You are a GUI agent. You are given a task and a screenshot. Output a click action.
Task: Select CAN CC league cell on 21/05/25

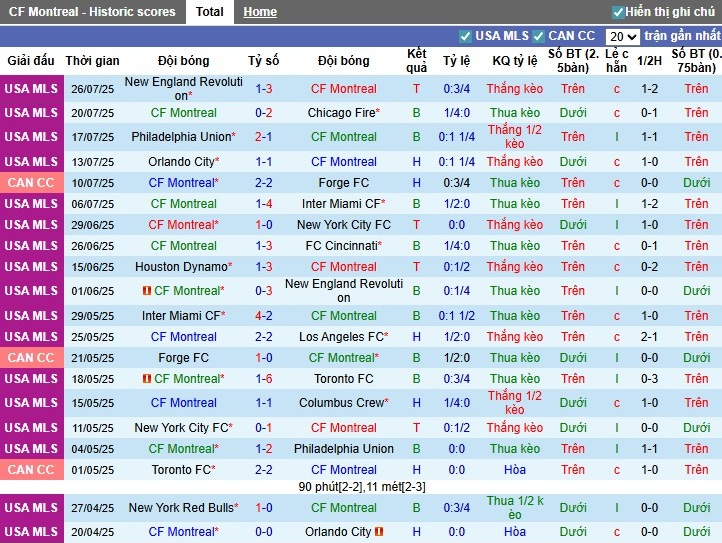(x=32, y=358)
